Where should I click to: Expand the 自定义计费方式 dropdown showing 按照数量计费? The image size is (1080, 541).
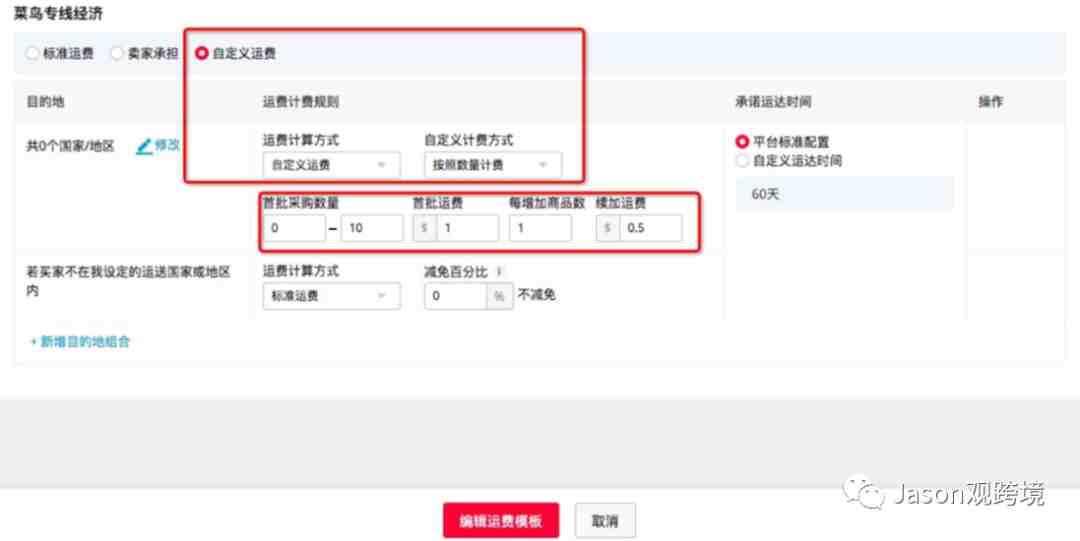coord(492,165)
